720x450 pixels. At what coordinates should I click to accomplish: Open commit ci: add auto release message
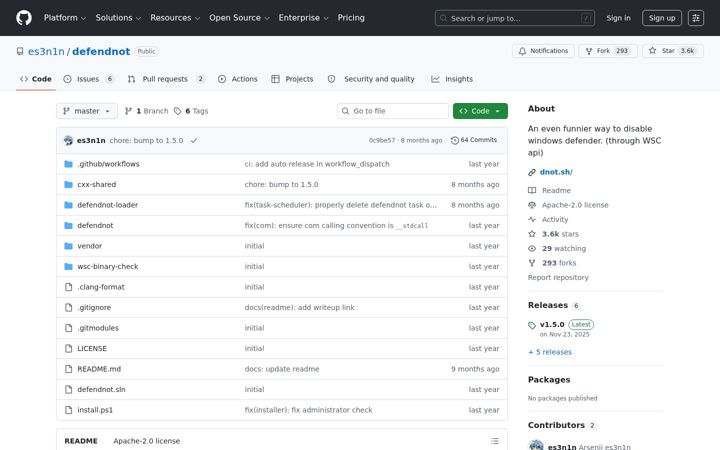[317, 164]
